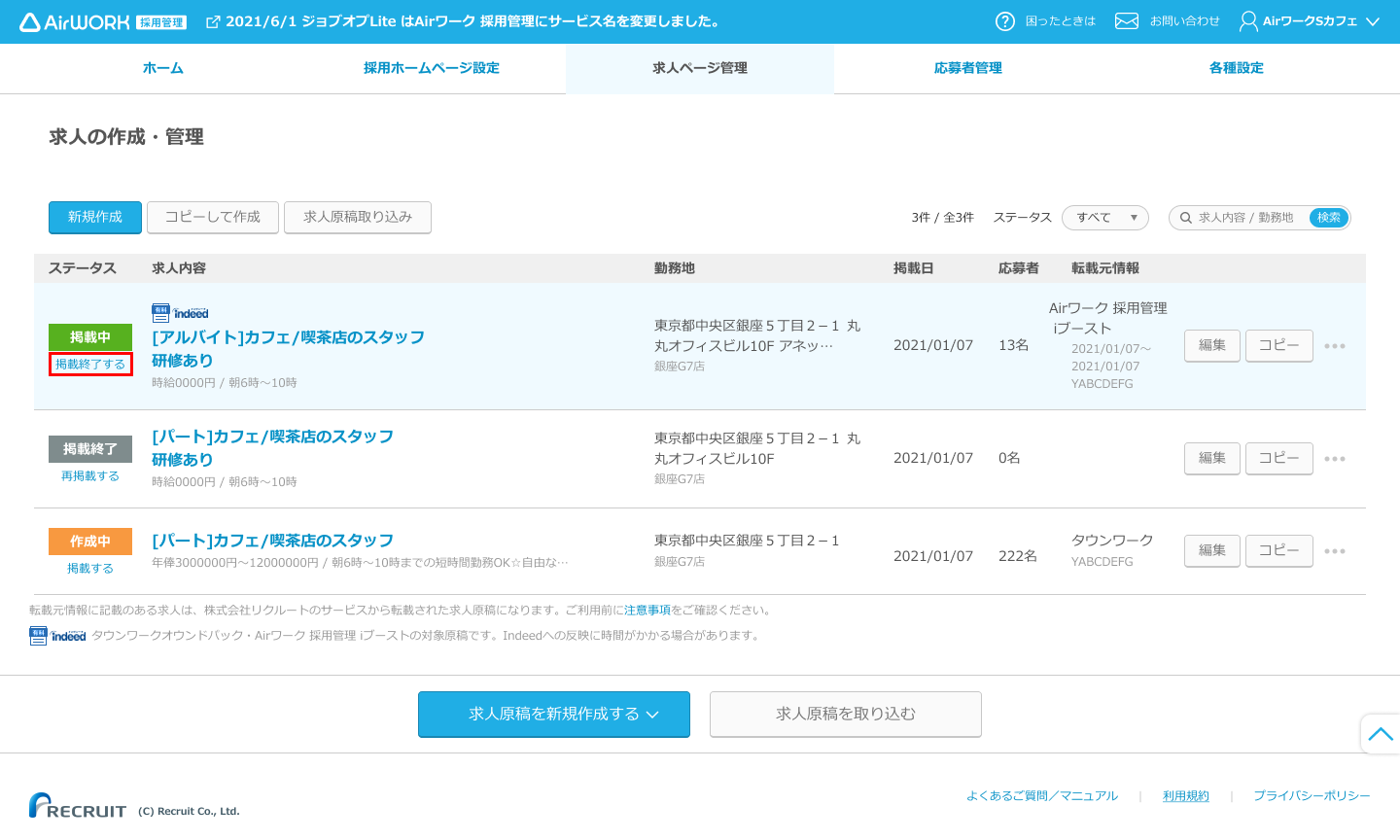Open the 採用ホームページ設定 tab
The height and width of the screenshot is (840, 1400).
coord(432,68)
